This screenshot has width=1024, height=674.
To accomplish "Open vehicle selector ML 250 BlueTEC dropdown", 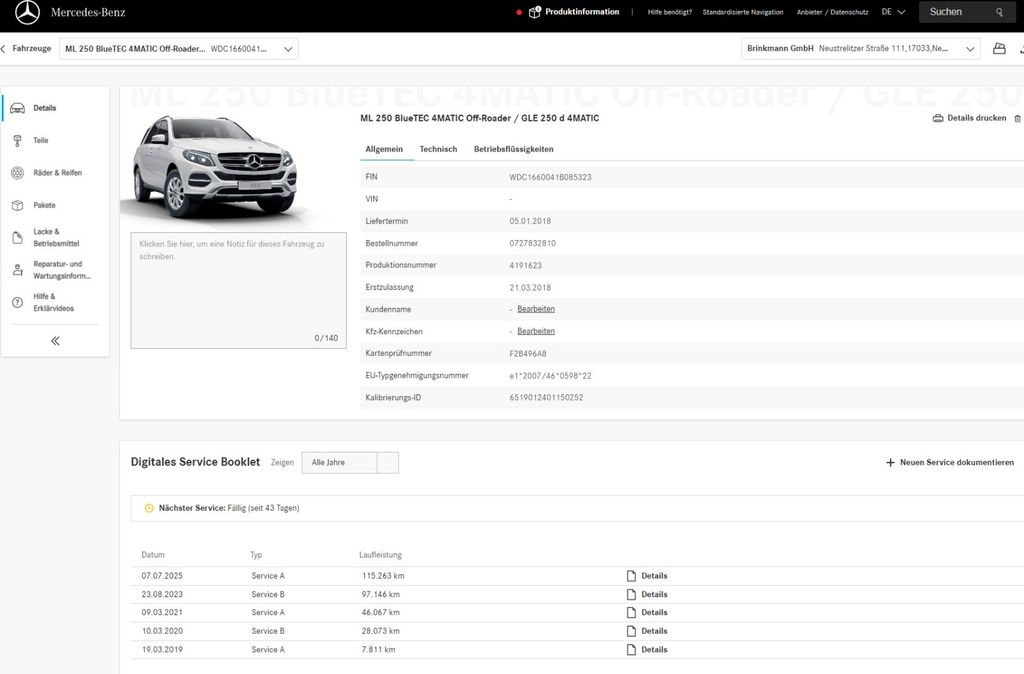I will click(179, 49).
